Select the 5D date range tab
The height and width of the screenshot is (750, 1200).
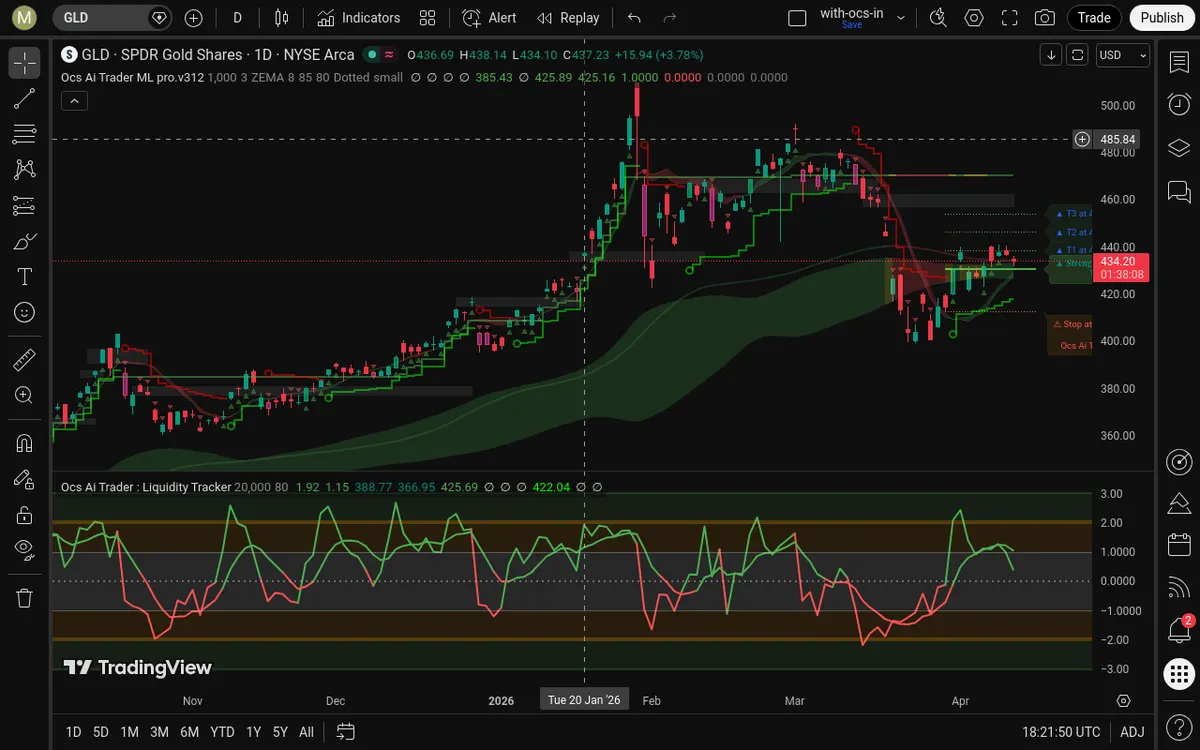(101, 732)
